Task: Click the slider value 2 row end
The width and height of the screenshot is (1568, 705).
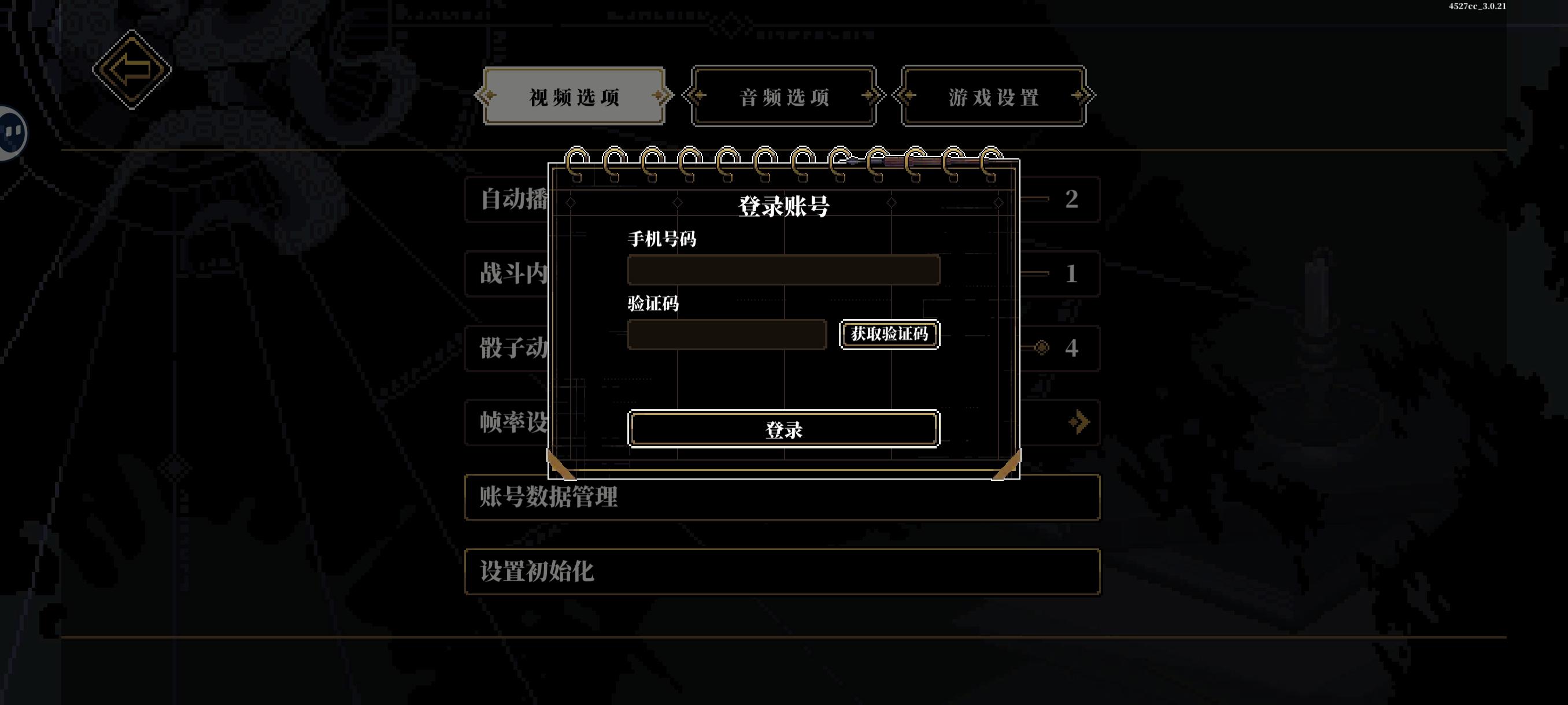Action: tap(1071, 199)
